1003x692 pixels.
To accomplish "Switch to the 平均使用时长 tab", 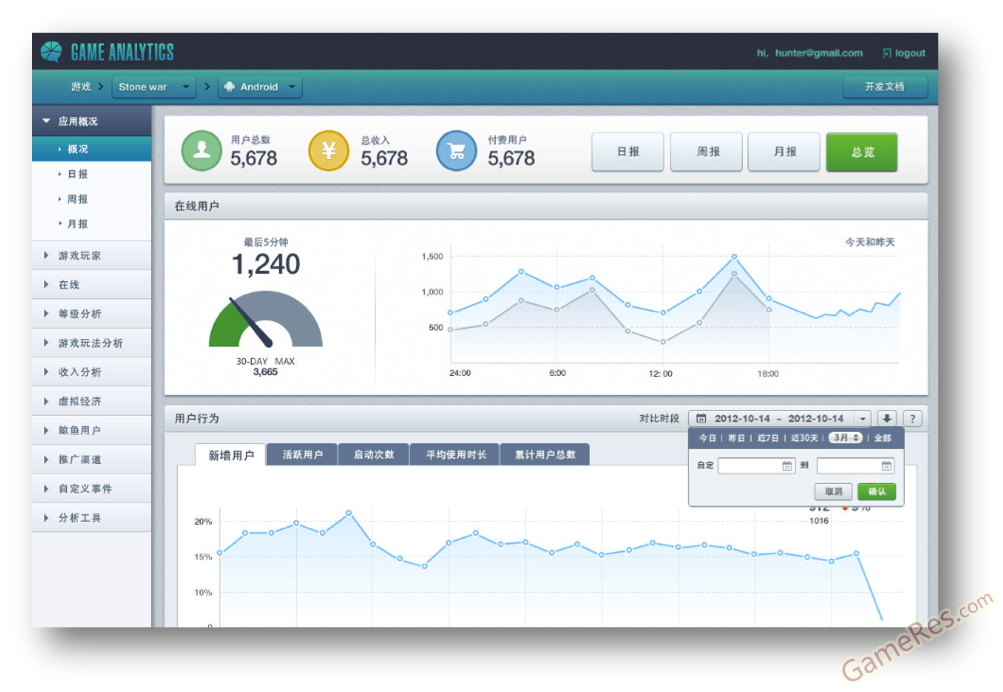I will [455, 455].
